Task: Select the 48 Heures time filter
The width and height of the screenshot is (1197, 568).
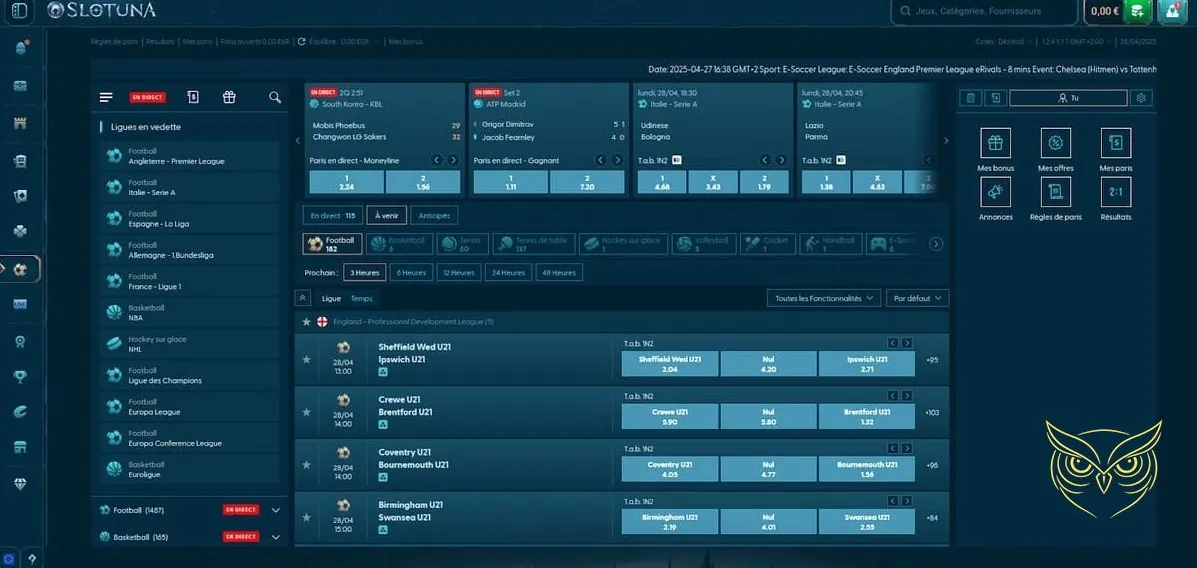Action: 559,273
